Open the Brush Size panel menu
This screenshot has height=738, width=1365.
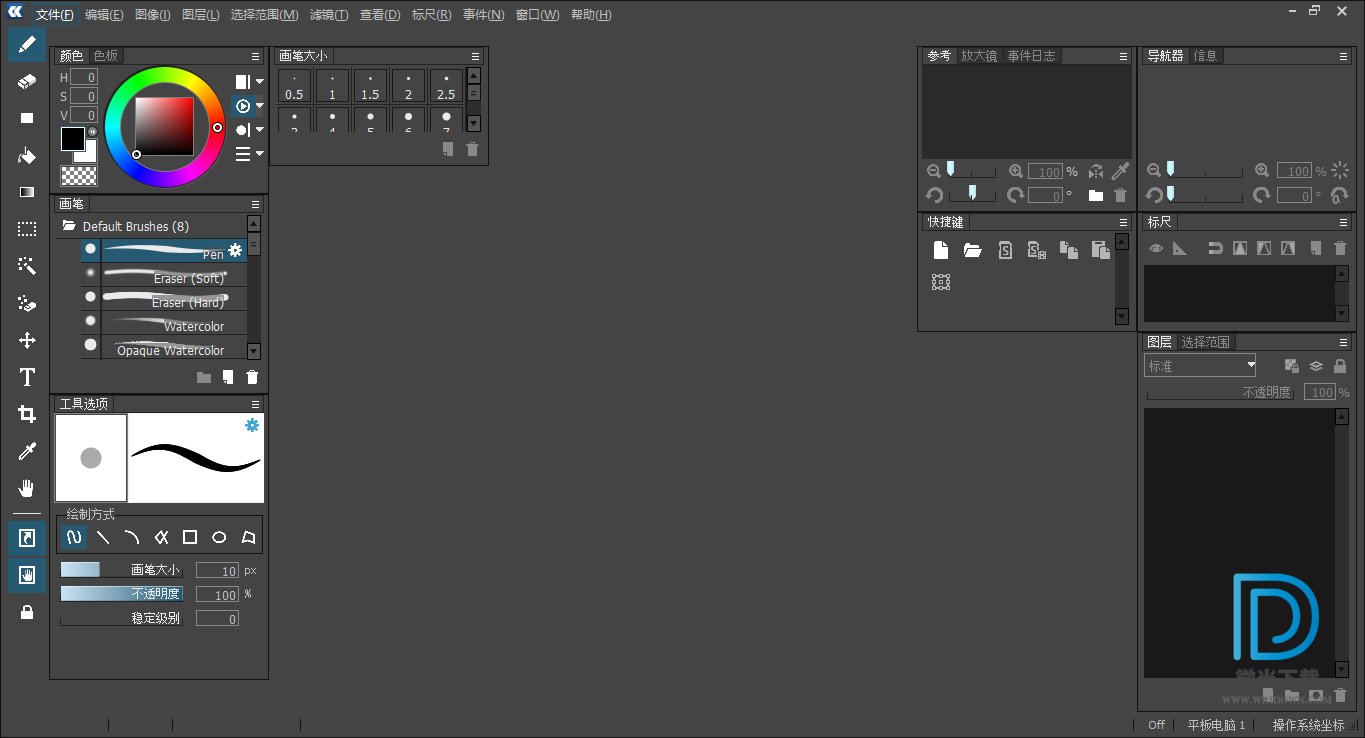(x=476, y=56)
